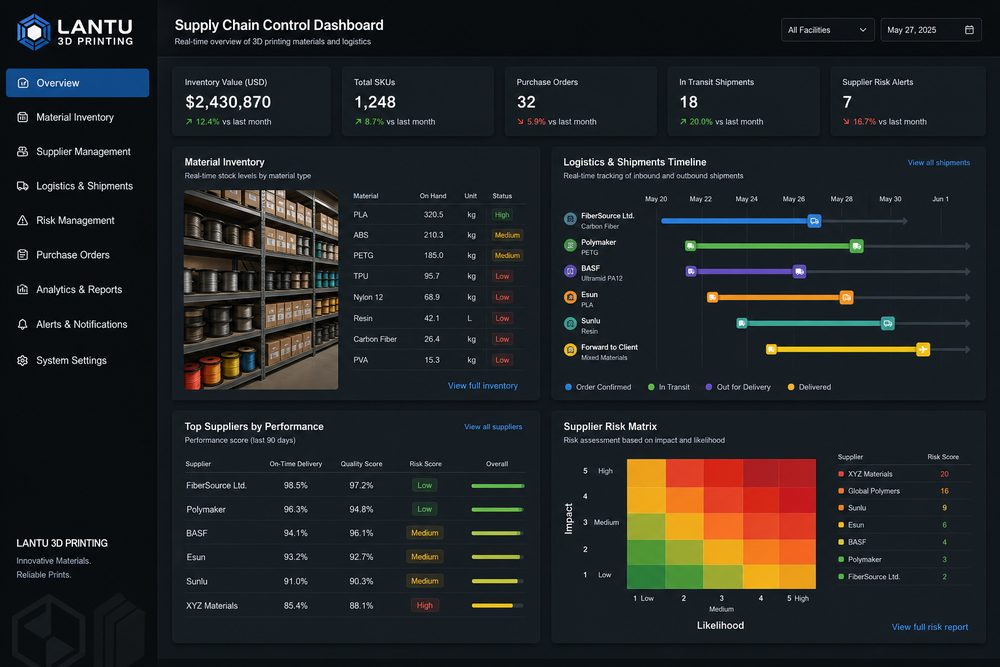Click View all suppliers link
The image size is (1000, 667).
tap(493, 427)
